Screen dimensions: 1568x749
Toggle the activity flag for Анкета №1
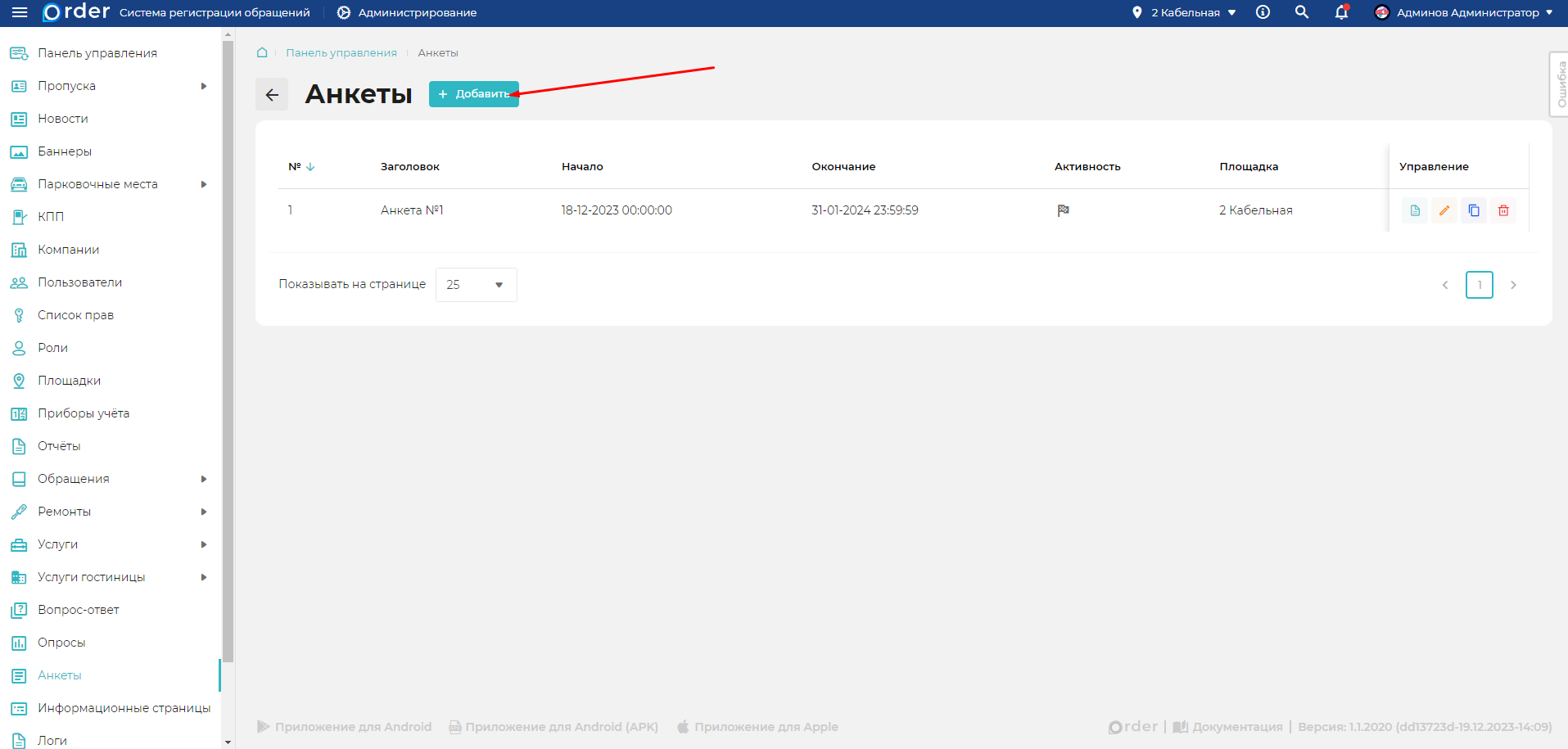[x=1063, y=210]
